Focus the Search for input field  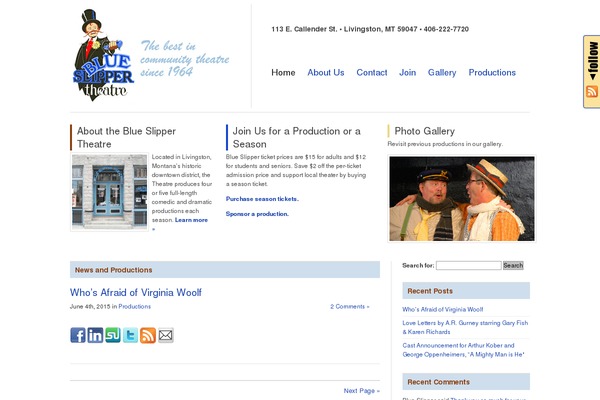[469, 266]
